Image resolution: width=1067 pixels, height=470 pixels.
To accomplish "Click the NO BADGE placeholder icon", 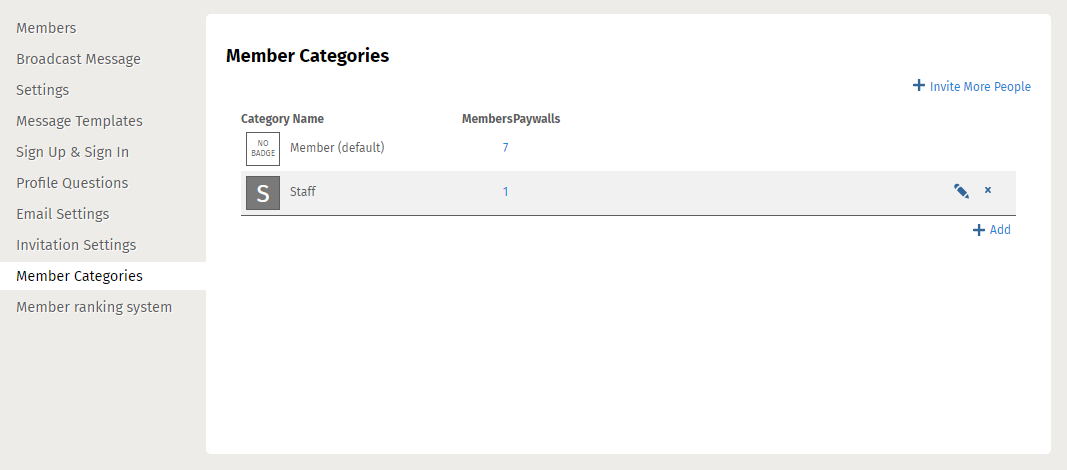I will pos(263,149).
